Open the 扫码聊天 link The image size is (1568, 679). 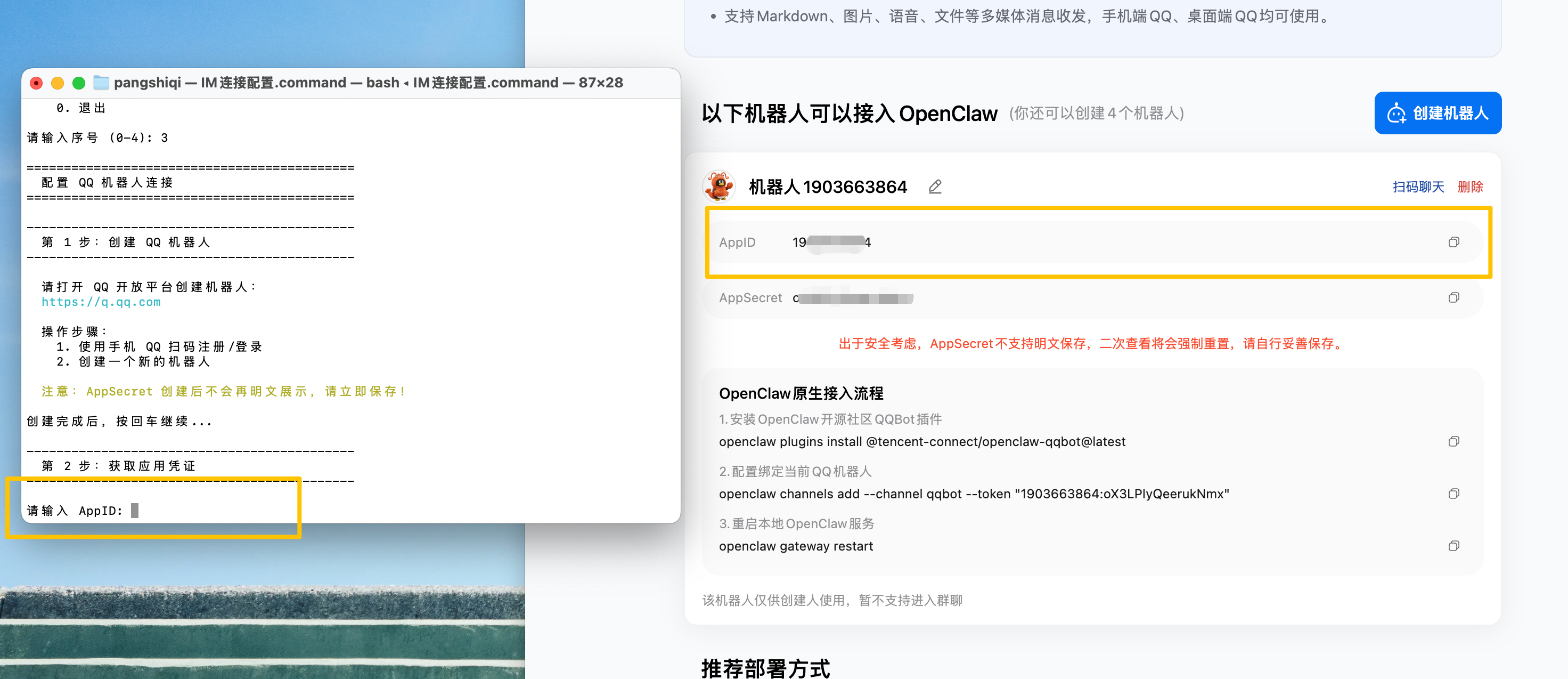click(x=1418, y=187)
